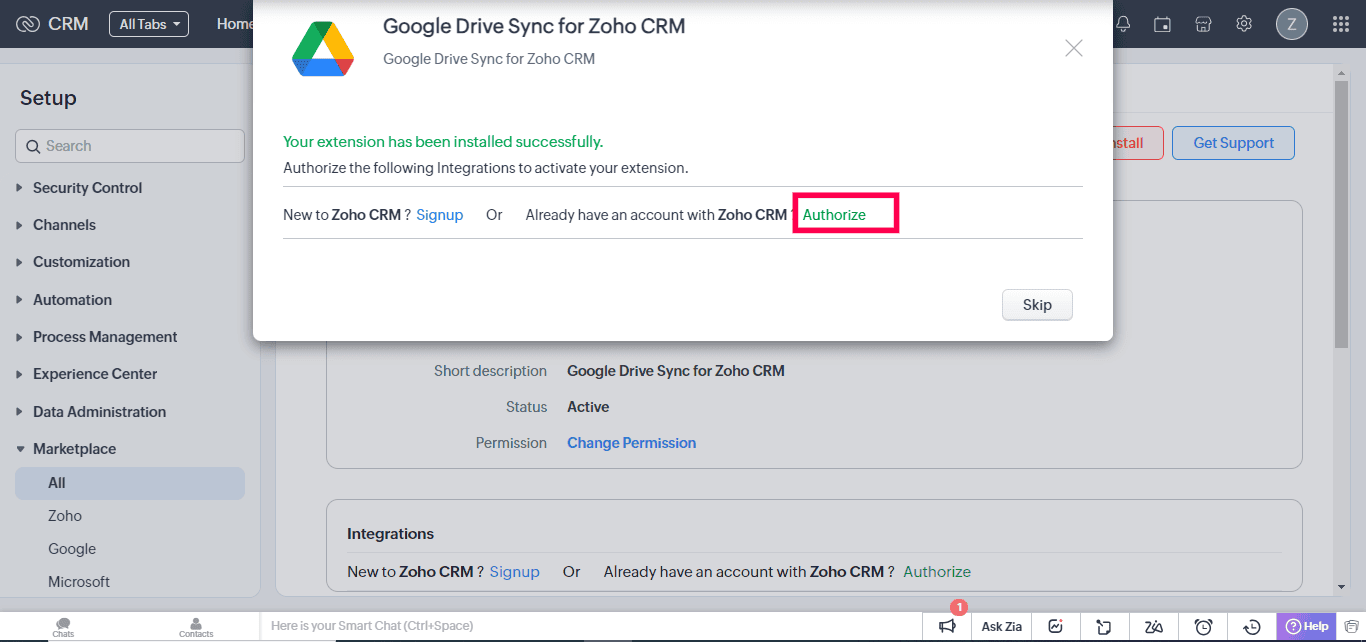
Task: Open the recent items history icon
Action: [x=1252, y=627]
